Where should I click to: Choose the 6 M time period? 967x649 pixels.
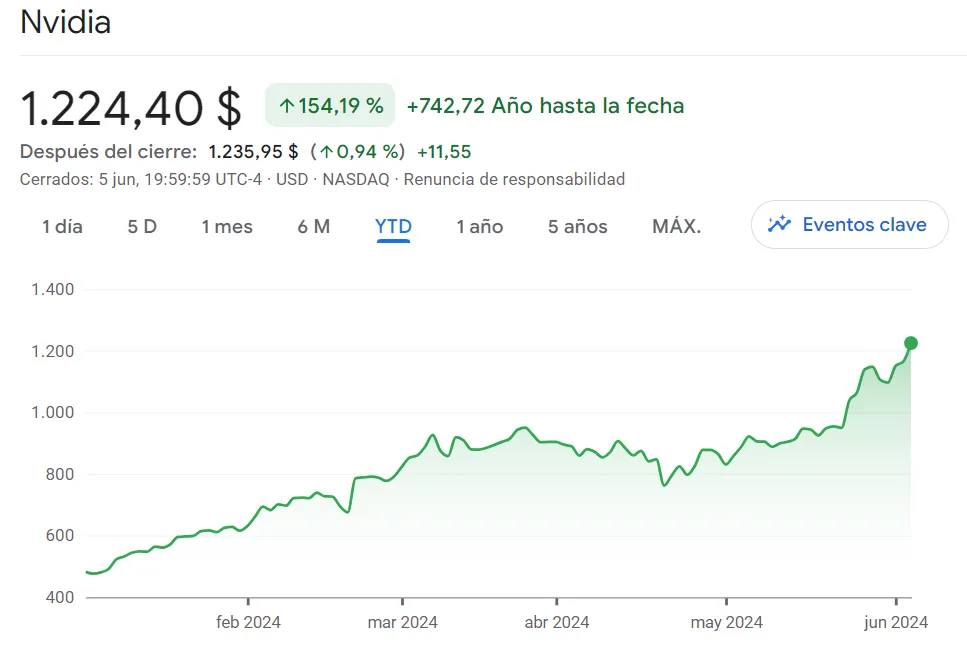click(x=313, y=227)
